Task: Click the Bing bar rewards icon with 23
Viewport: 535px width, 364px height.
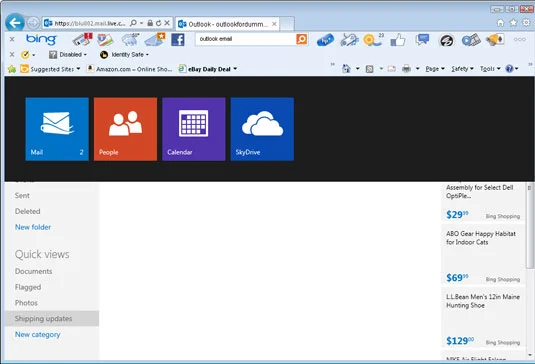Action: point(373,40)
